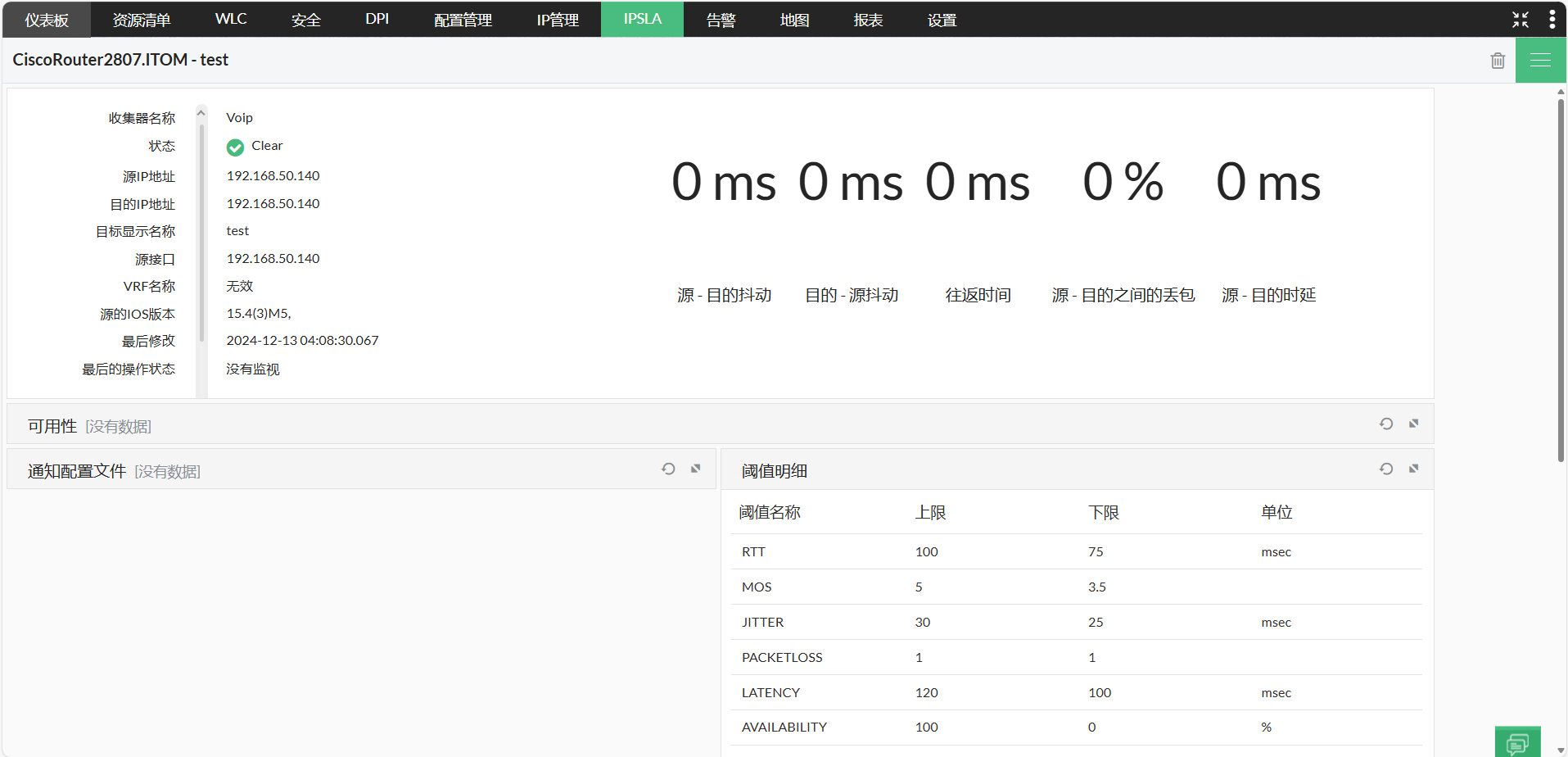1568x757 pixels.
Task: Delete the test IPSLA monitor with trash icon
Action: click(1498, 61)
